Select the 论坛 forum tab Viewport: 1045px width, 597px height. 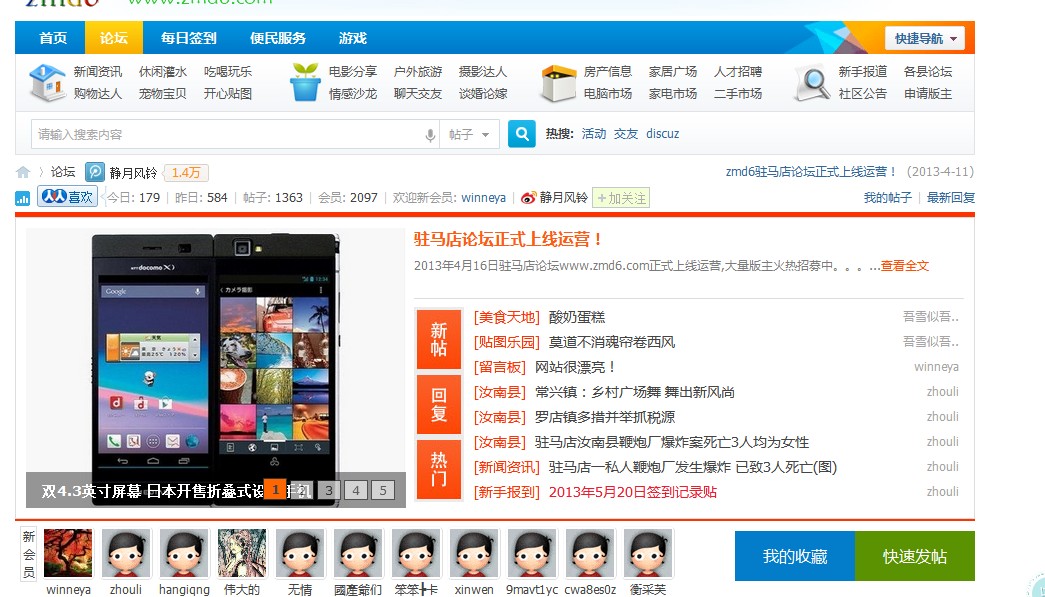click(x=114, y=38)
